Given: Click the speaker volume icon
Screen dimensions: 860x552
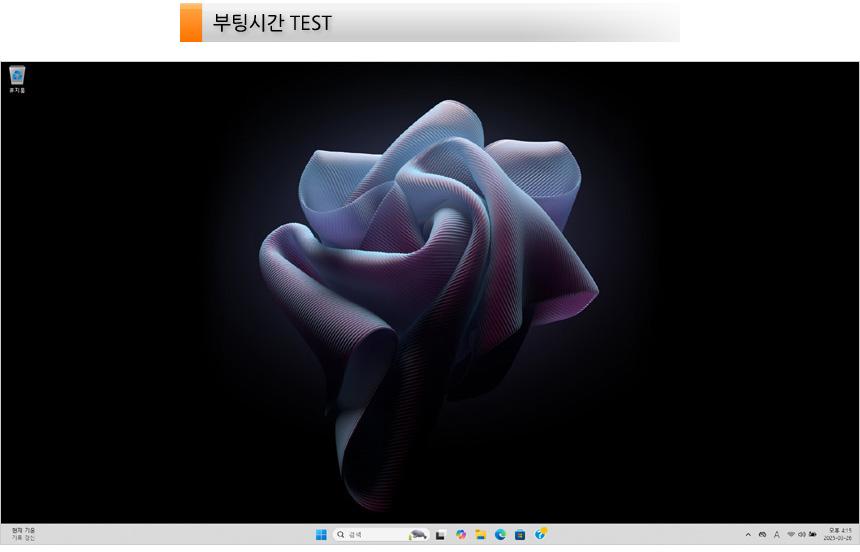Looking at the screenshot, I should [x=802, y=534].
